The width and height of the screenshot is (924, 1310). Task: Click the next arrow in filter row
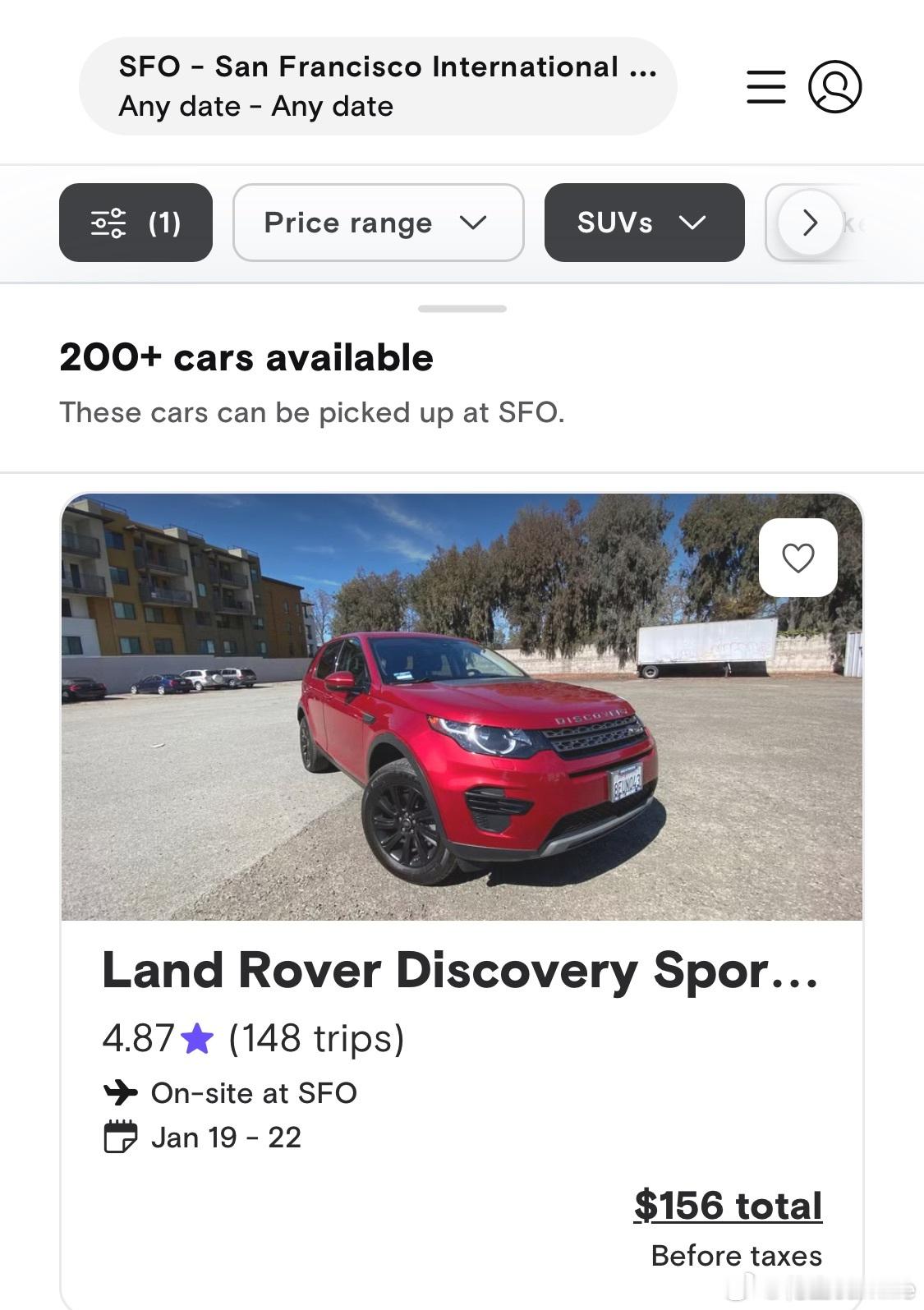[x=810, y=223]
